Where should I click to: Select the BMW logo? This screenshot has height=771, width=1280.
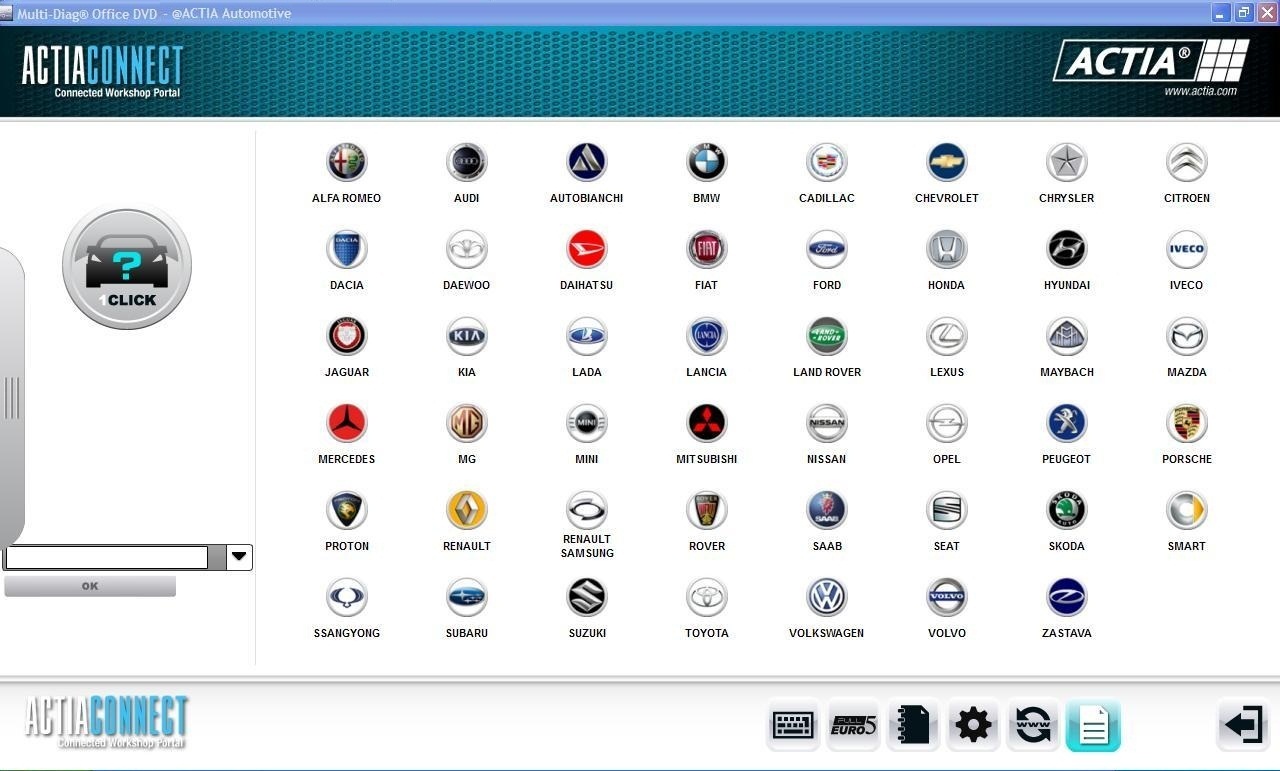click(x=707, y=162)
